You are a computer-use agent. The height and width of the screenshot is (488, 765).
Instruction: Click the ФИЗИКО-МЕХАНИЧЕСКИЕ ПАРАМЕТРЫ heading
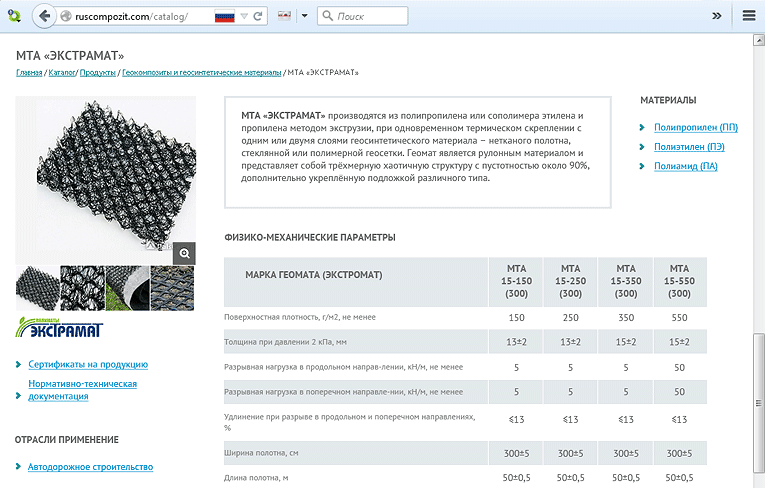310,238
